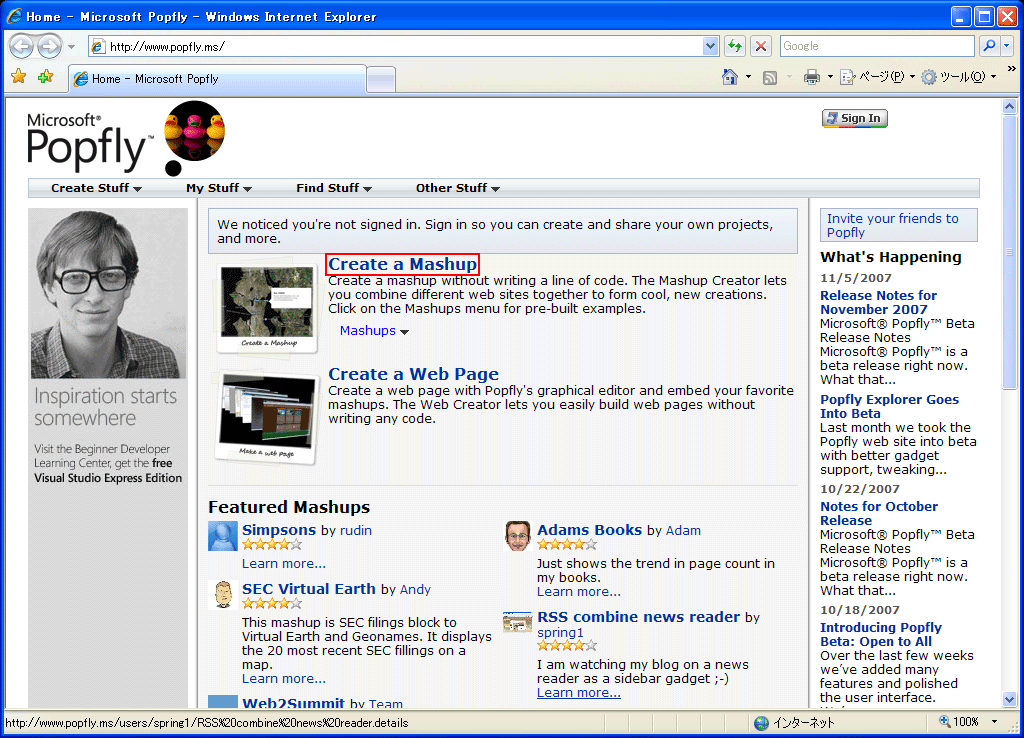Screen dimensions: 1024x738
Task: Expand the zoom level dropdown arrow
Action: pyautogui.click(x=995, y=722)
